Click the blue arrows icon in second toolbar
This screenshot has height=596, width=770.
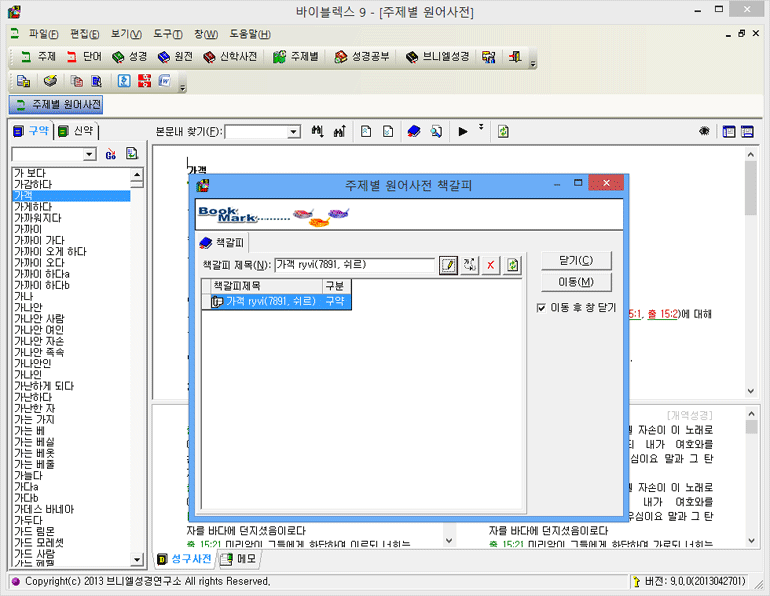point(124,81)
